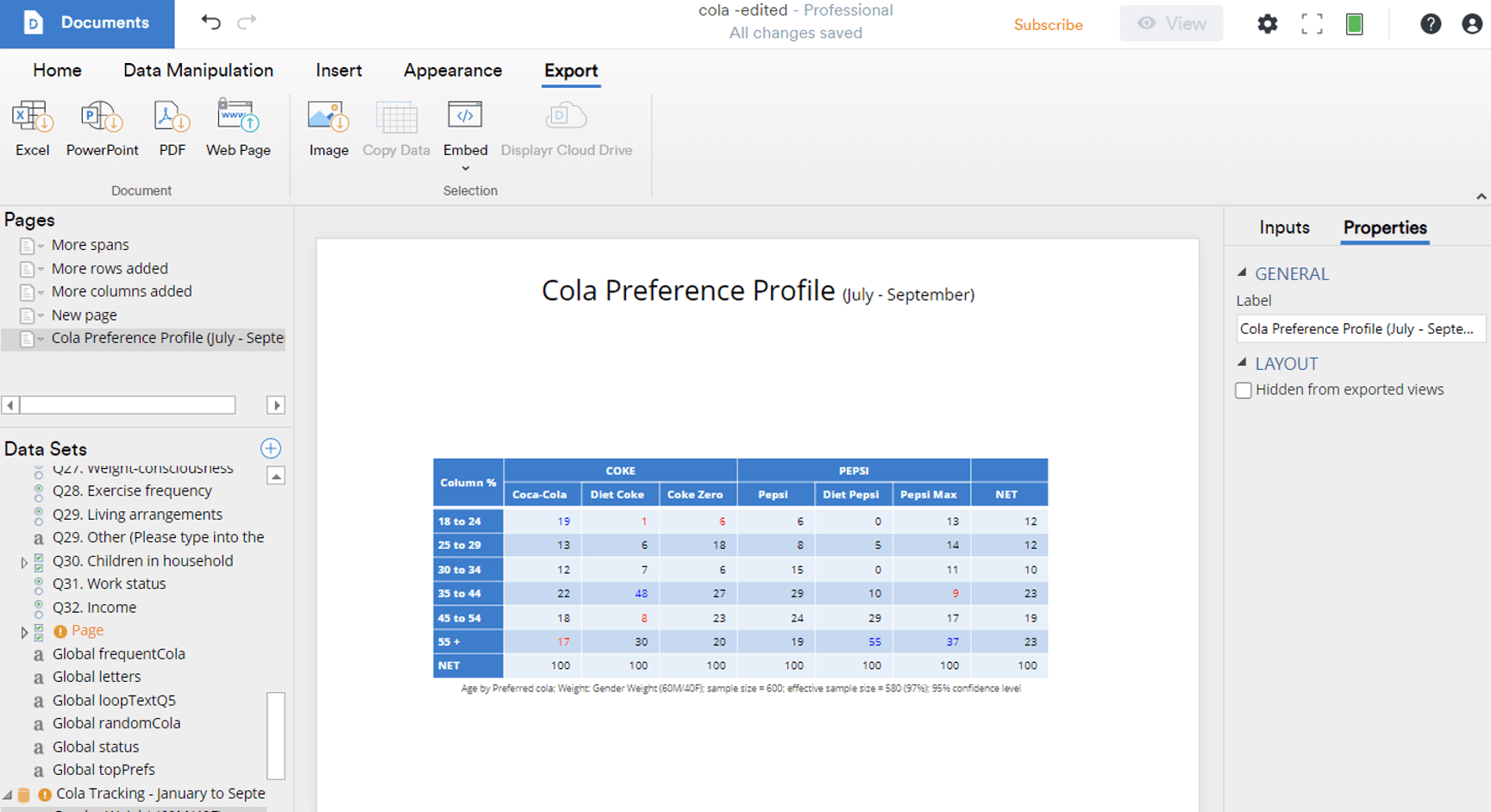Switch to the Inputs tab
This screenshot has width=1491, height=812.
(x=1284, y=228)
